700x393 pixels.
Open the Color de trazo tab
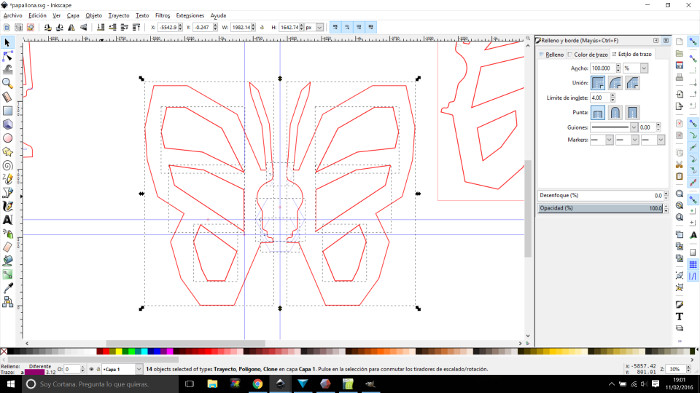[588, 54]
